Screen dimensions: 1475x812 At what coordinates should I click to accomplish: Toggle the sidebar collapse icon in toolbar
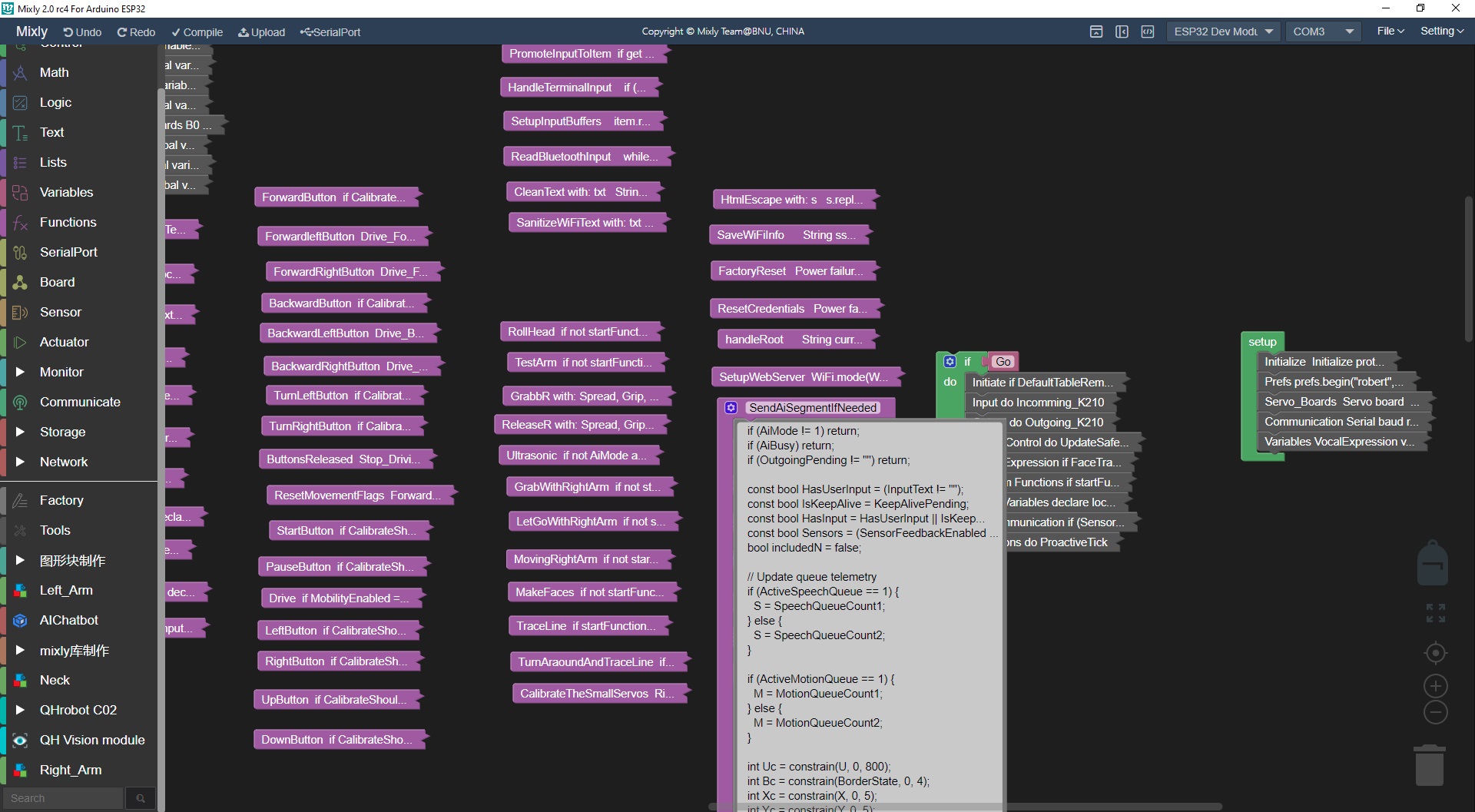coord(1122,31)
